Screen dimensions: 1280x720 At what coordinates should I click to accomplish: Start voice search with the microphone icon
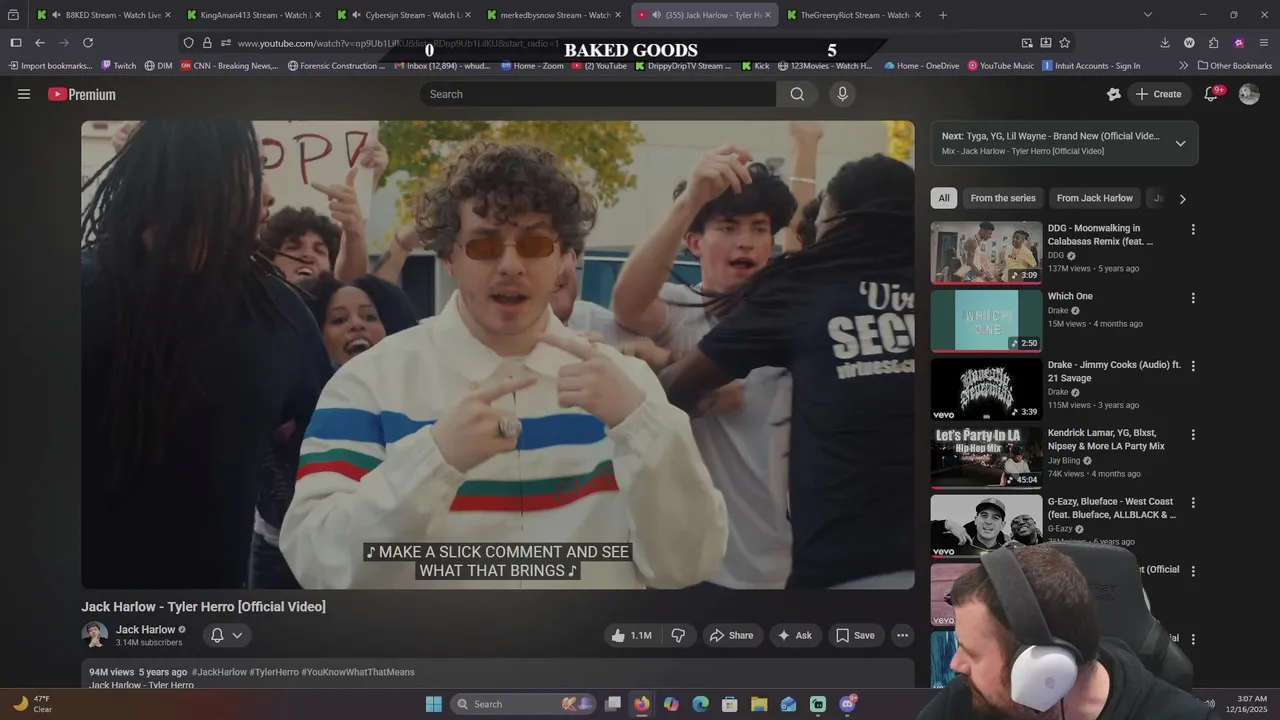pyautogui.click(x=842, y=94)
